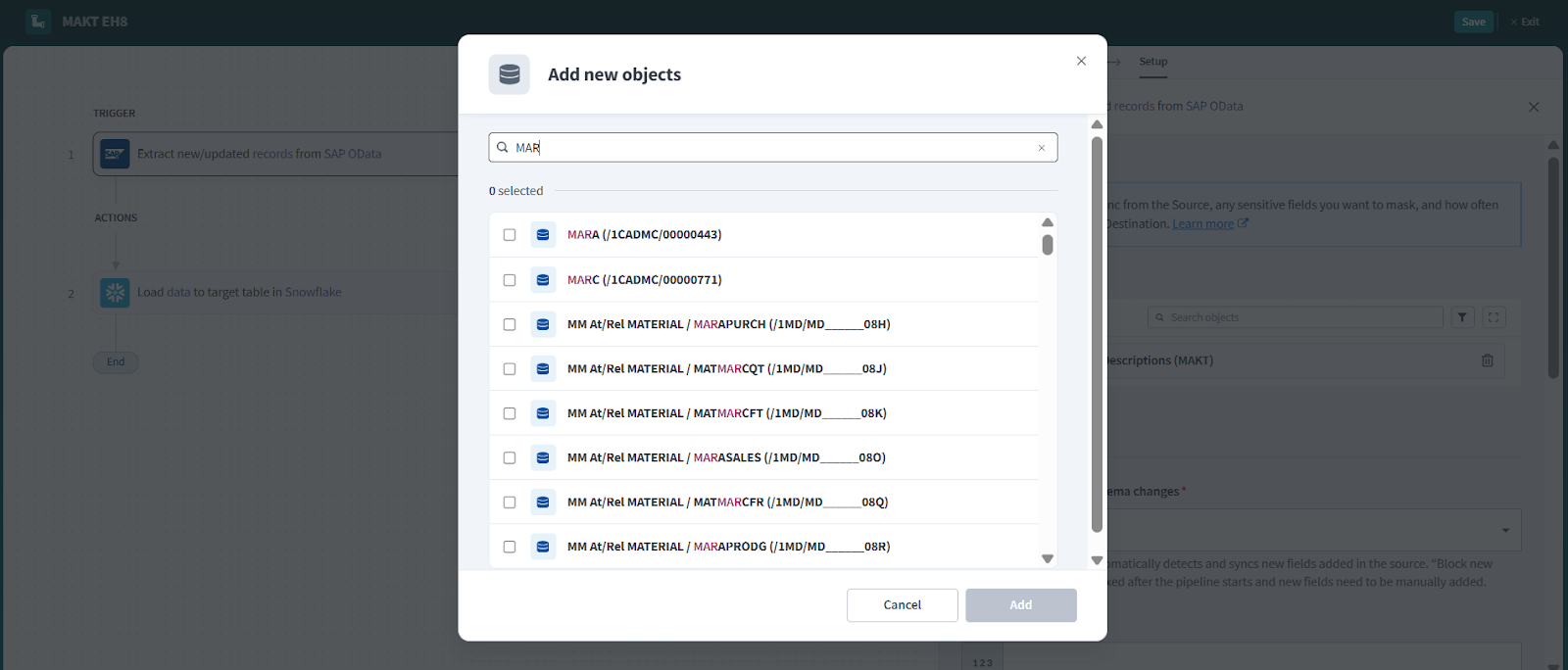Click the MM At/Rel MATERIAL / MARAPURCH row text
1568x670 pixels.
point(729,324)
